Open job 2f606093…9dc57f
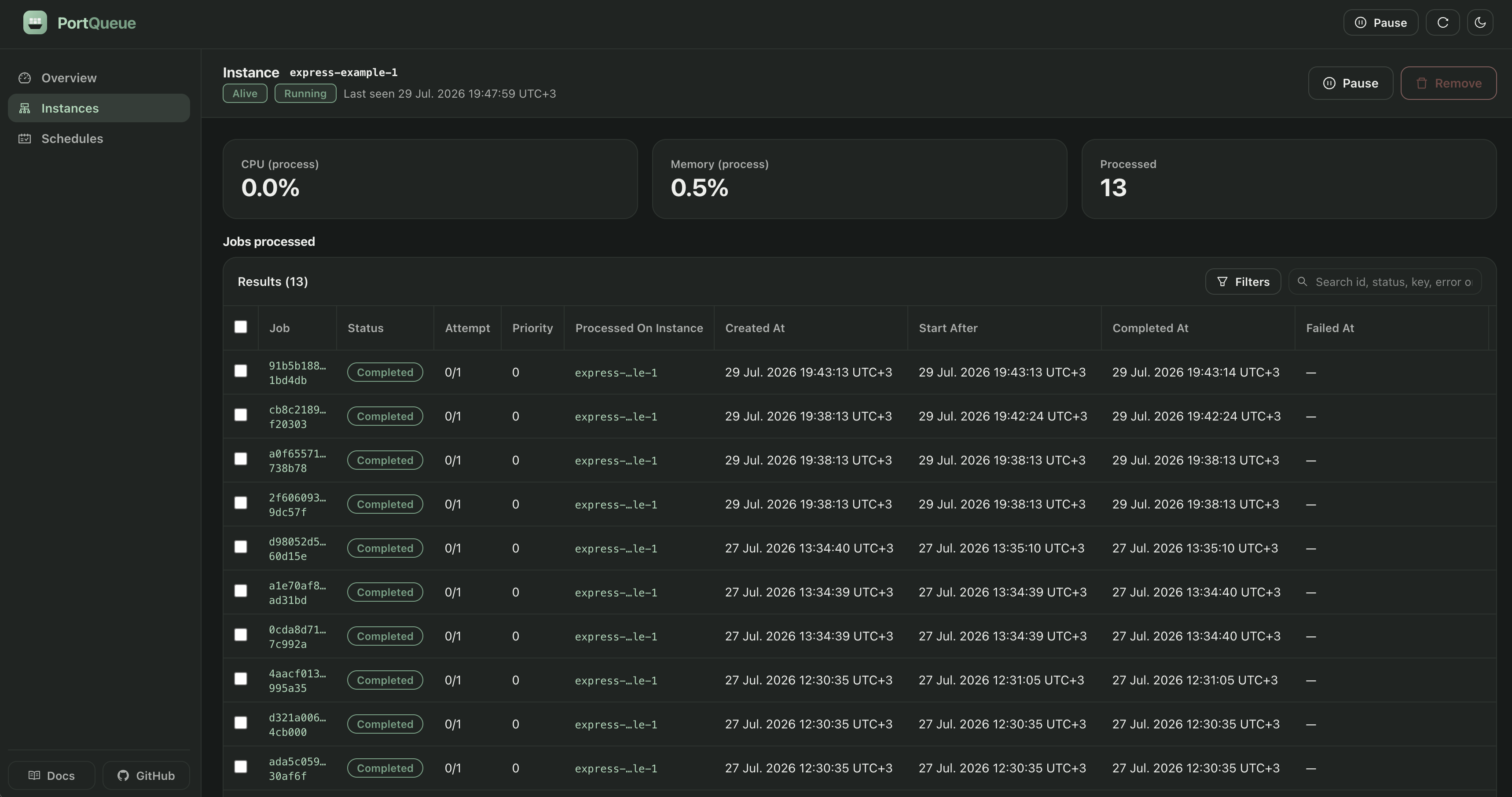This screenshot has width=1512, height=797. coord(297,505)
